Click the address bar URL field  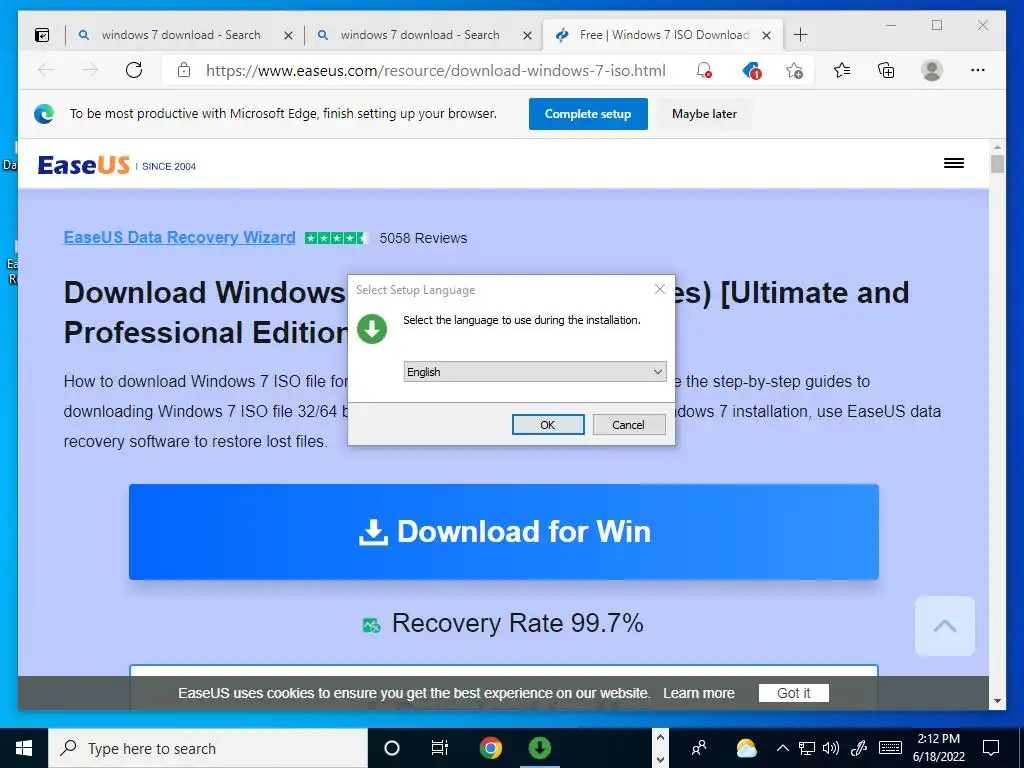click(436, 70)
